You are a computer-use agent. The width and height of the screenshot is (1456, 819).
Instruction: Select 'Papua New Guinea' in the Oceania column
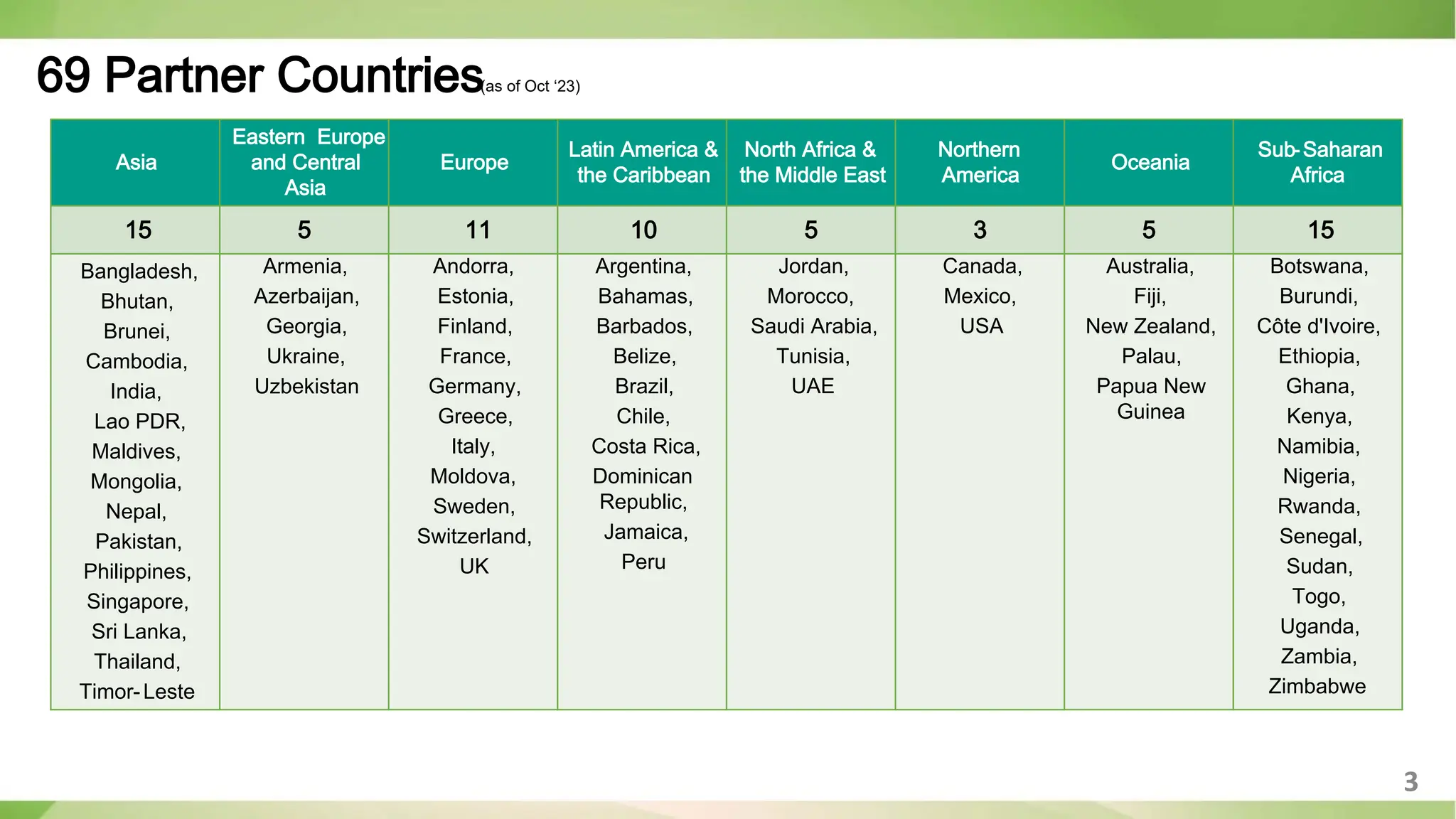pos(1150,399)
